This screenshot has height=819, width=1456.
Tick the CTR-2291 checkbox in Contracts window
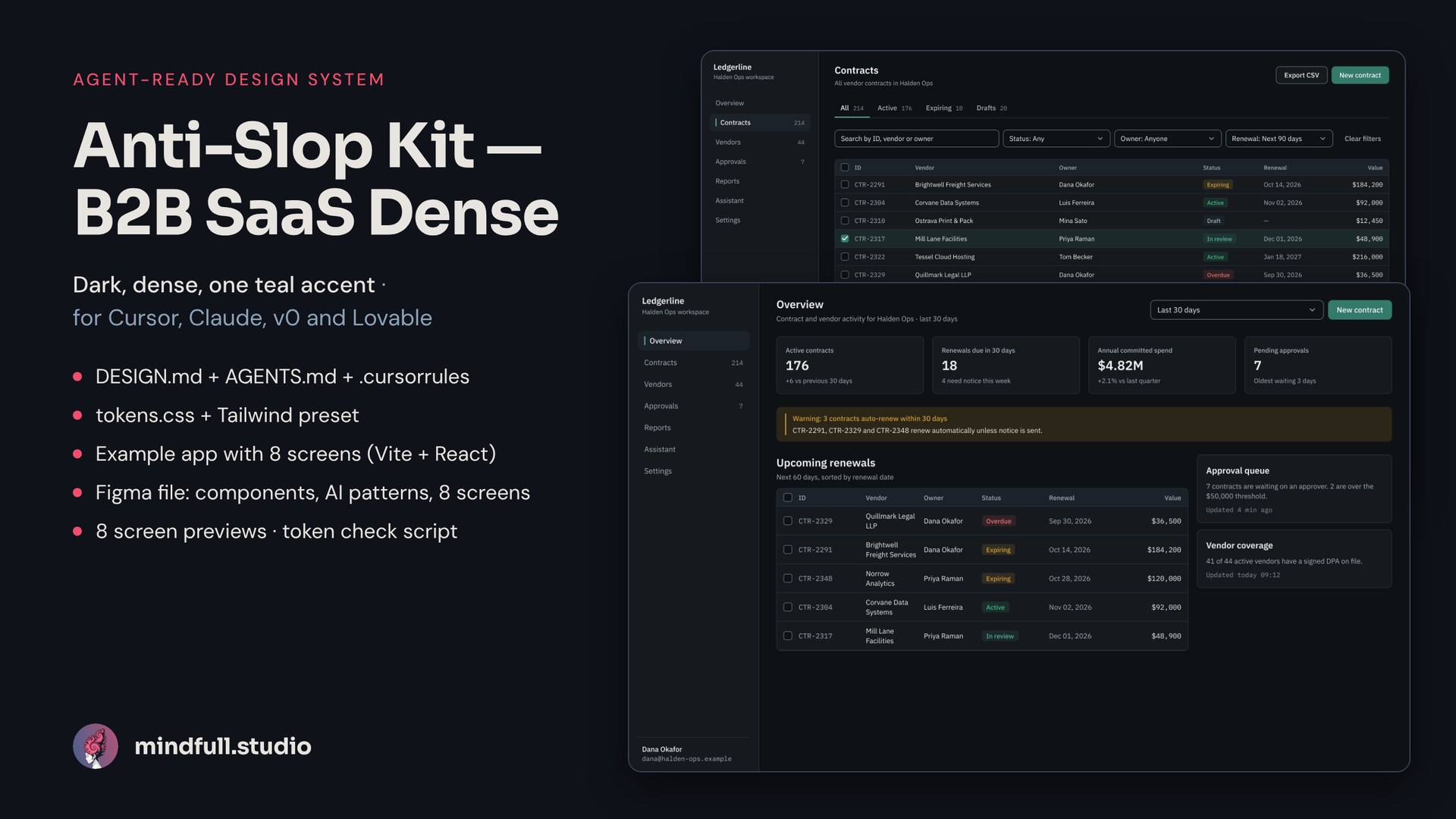(845, 184)
